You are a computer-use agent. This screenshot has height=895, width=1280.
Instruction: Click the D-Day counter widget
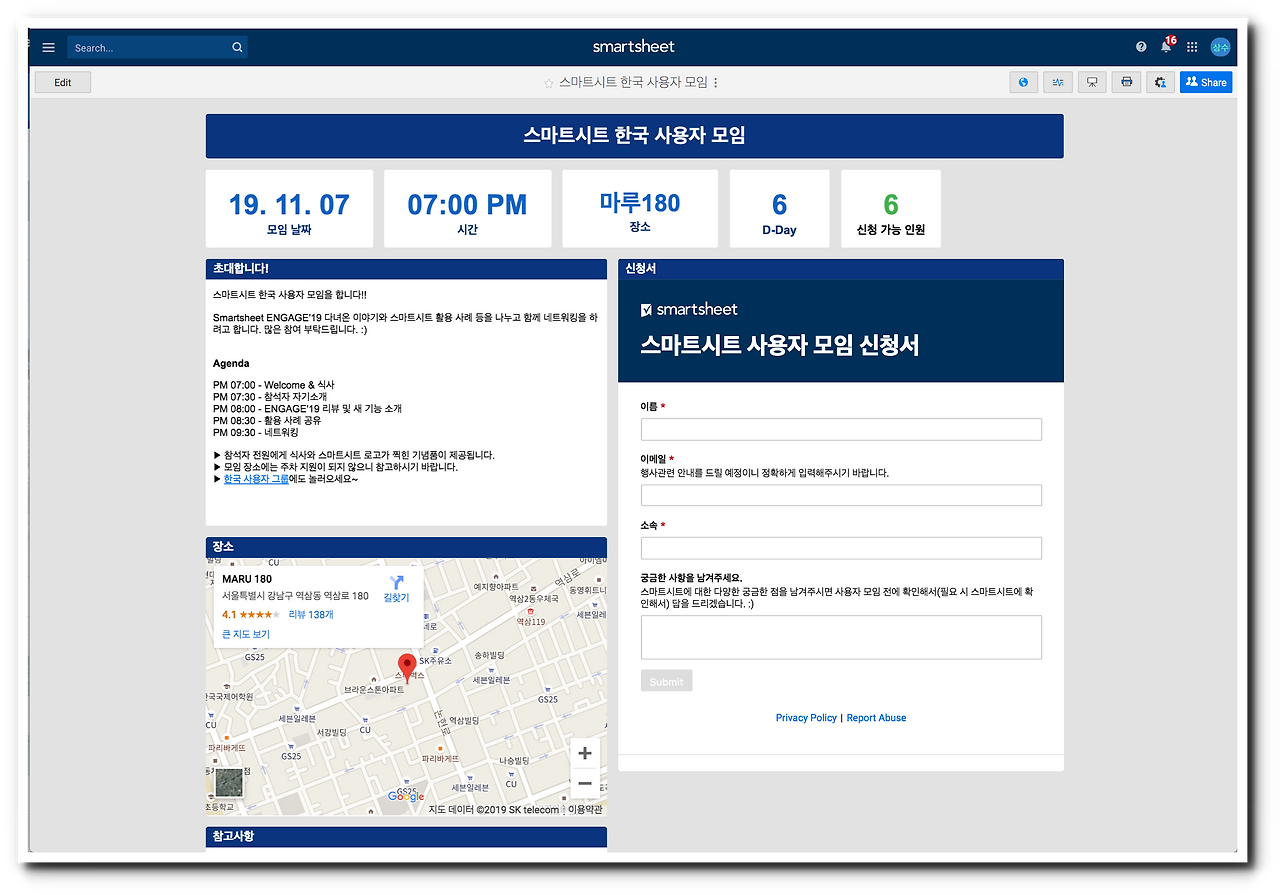pyautogui.click(x=779, y=208)
